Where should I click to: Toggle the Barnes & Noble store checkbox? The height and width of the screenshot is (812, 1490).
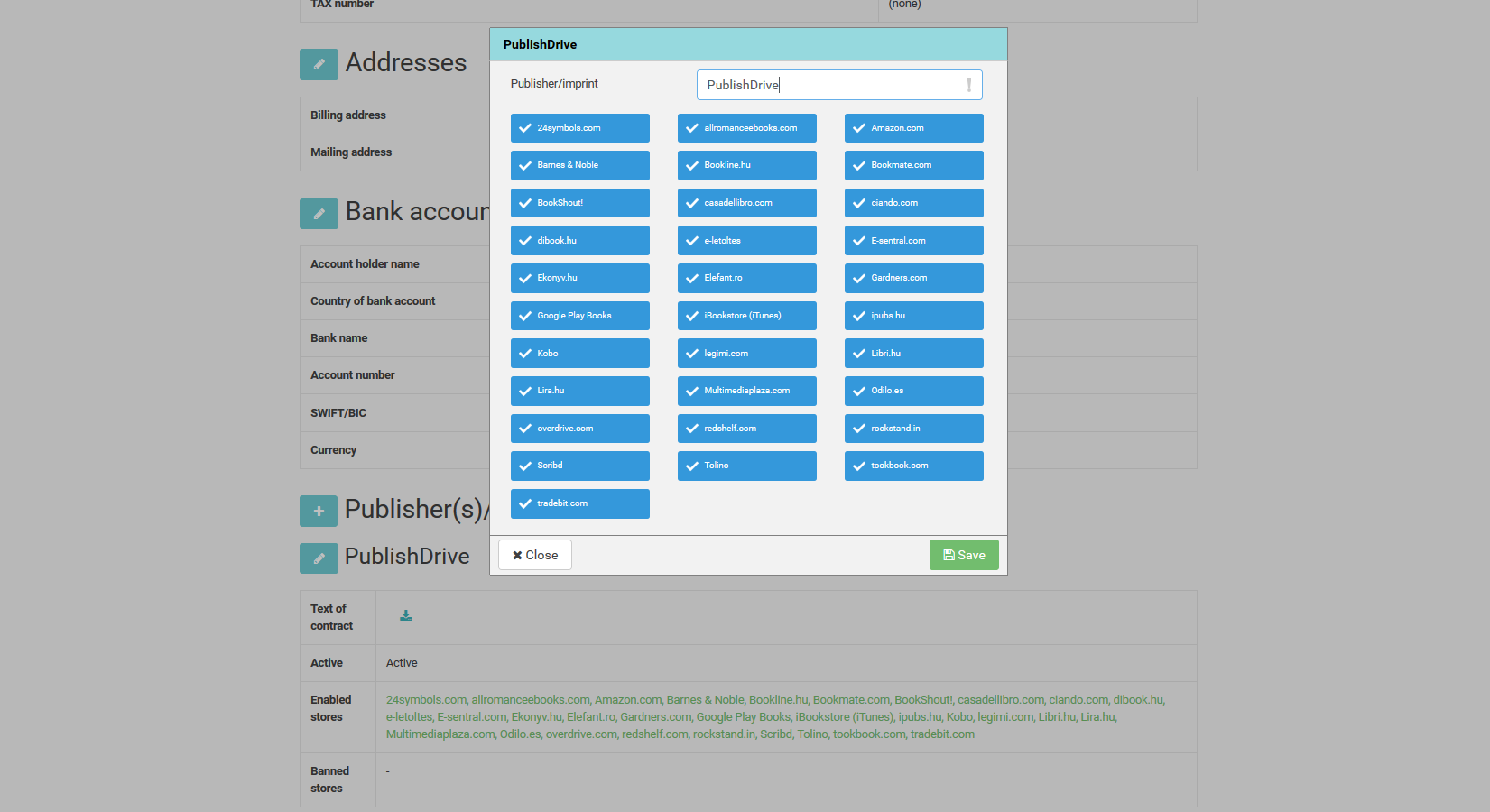point(580,165)
